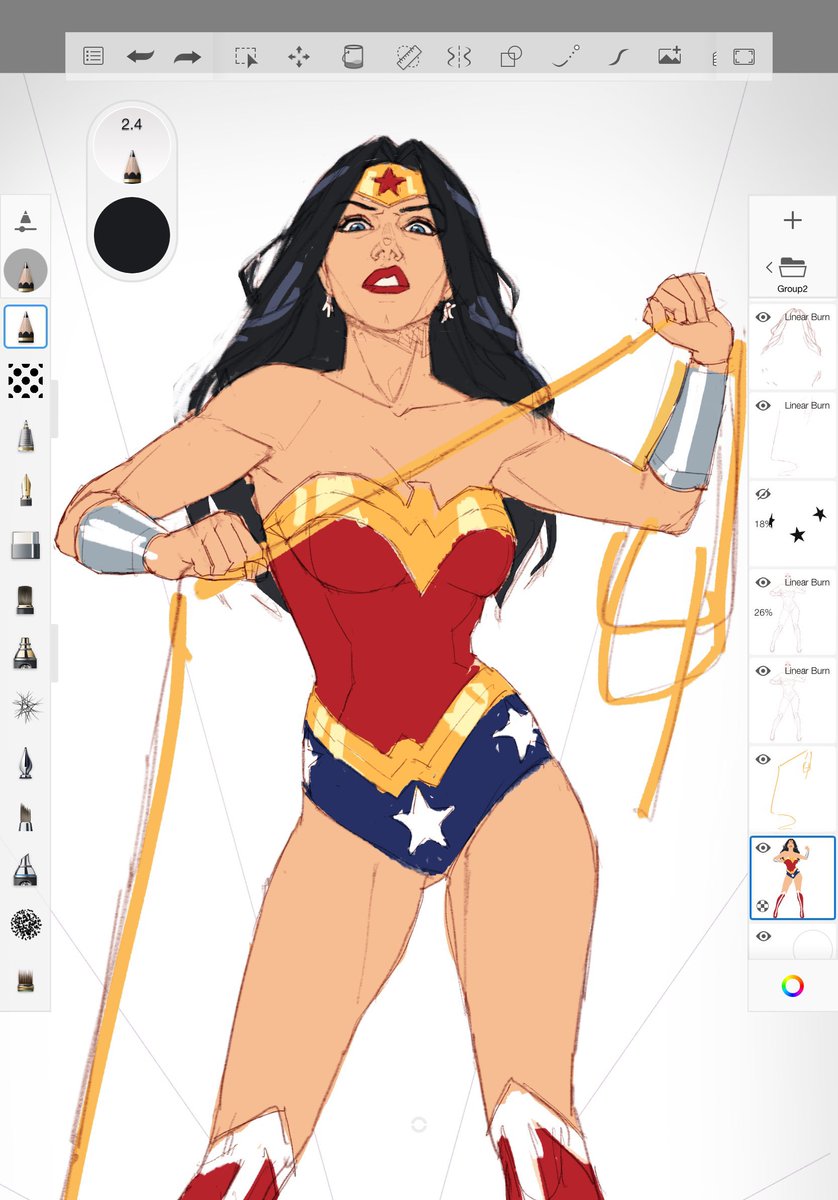Click the 26% opacity label
The width and height of the screenshot is (838, 1200).
(763, 612)
